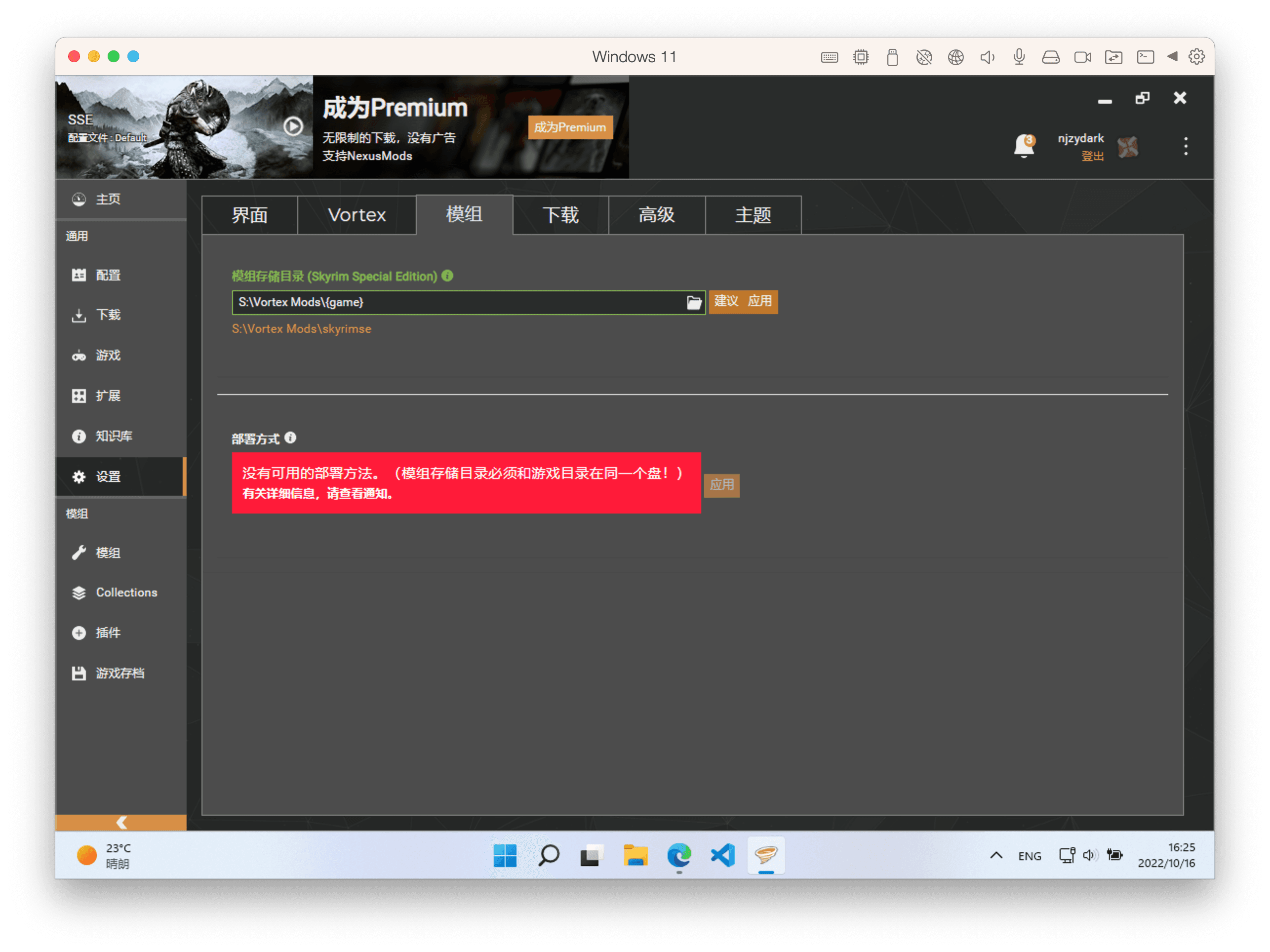Select the 模组 settings tab
This screenshot has width=1270, height=952.
464,214
